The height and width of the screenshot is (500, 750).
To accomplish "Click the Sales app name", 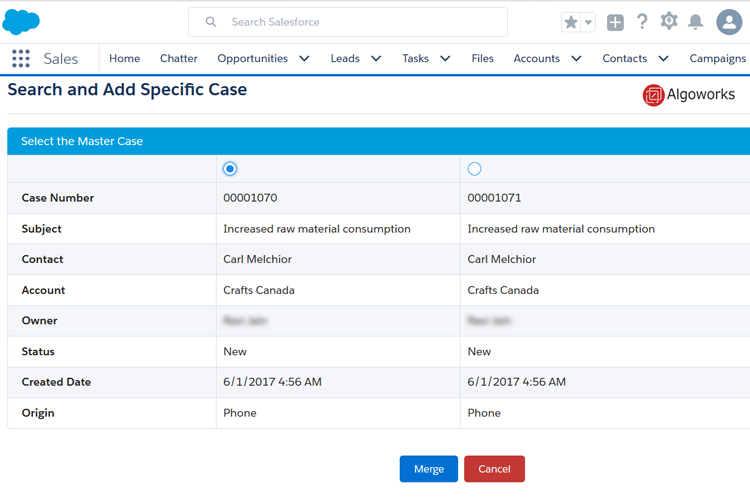I will tap(61, 58).
